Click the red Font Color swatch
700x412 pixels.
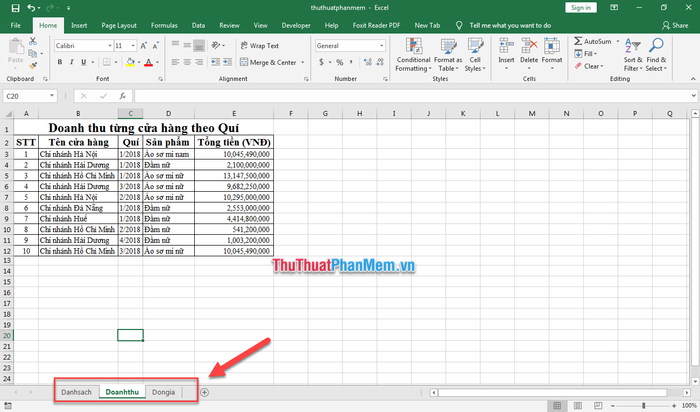149,62
